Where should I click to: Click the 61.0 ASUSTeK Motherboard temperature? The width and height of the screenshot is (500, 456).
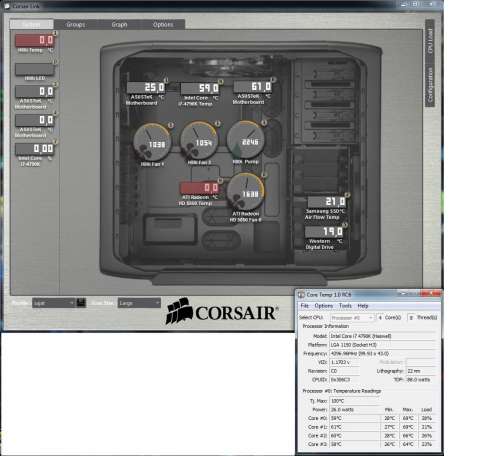pos(253,87)
